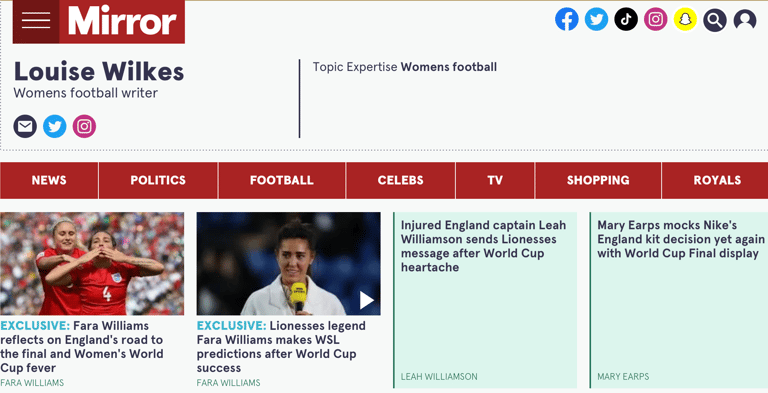Visit the Mirror Facebook page
This screenshot has width=768, height=393.
567,20
